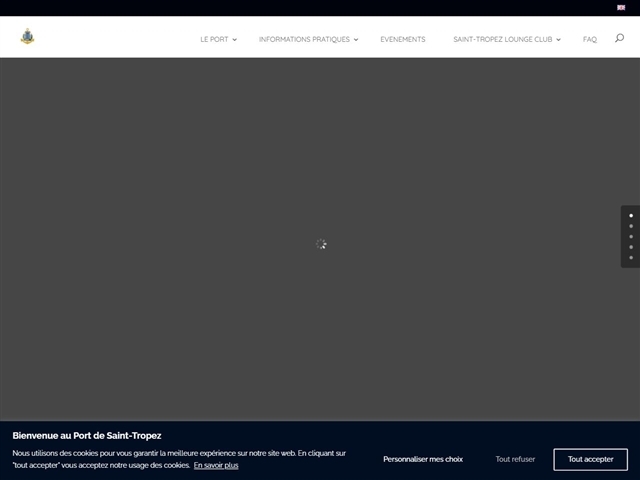640x480 pixels.
Task: Open the LE PORT menu item
Action: click(x=214, y=40)
